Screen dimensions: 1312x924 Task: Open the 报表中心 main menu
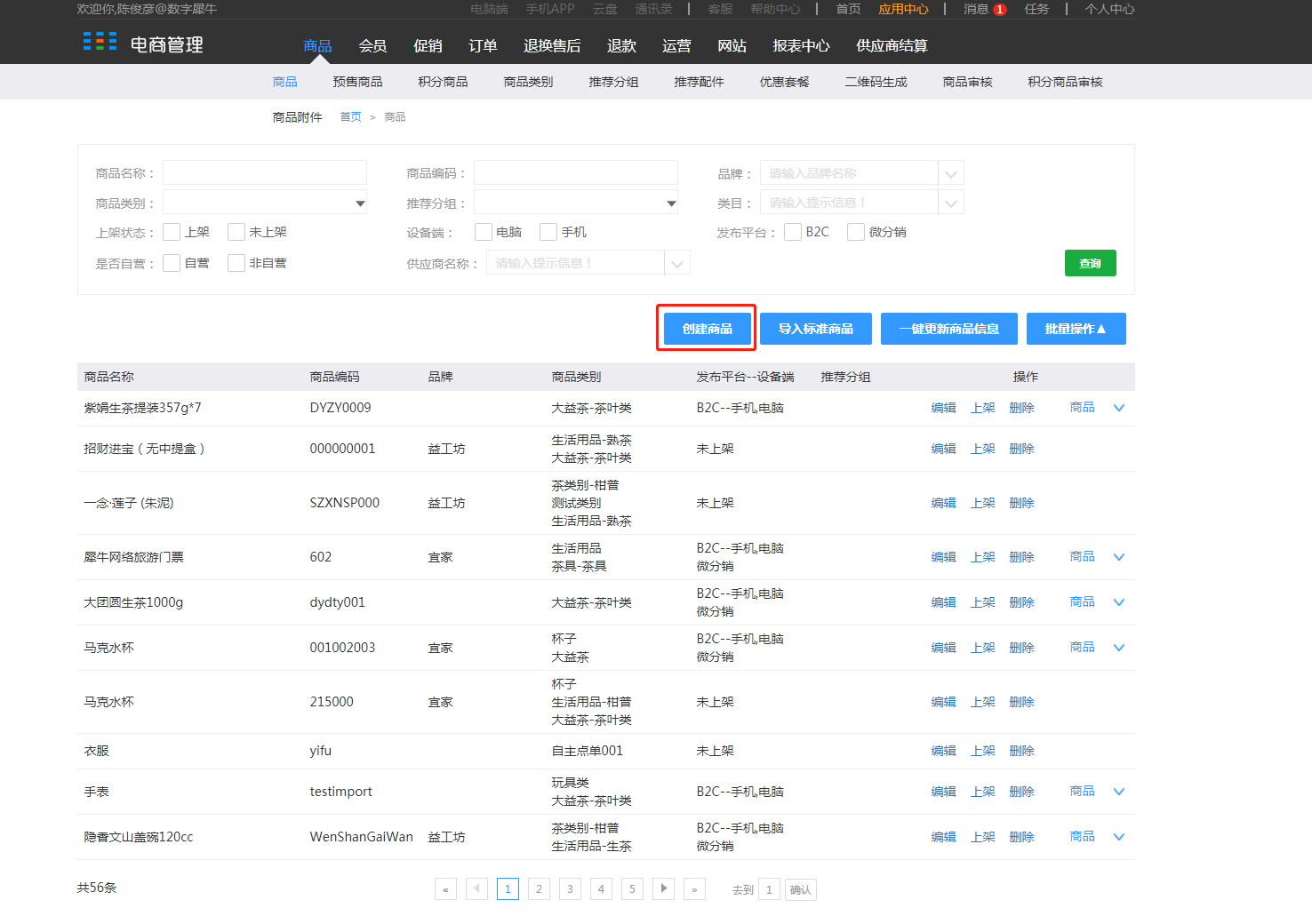coord(801,45)
